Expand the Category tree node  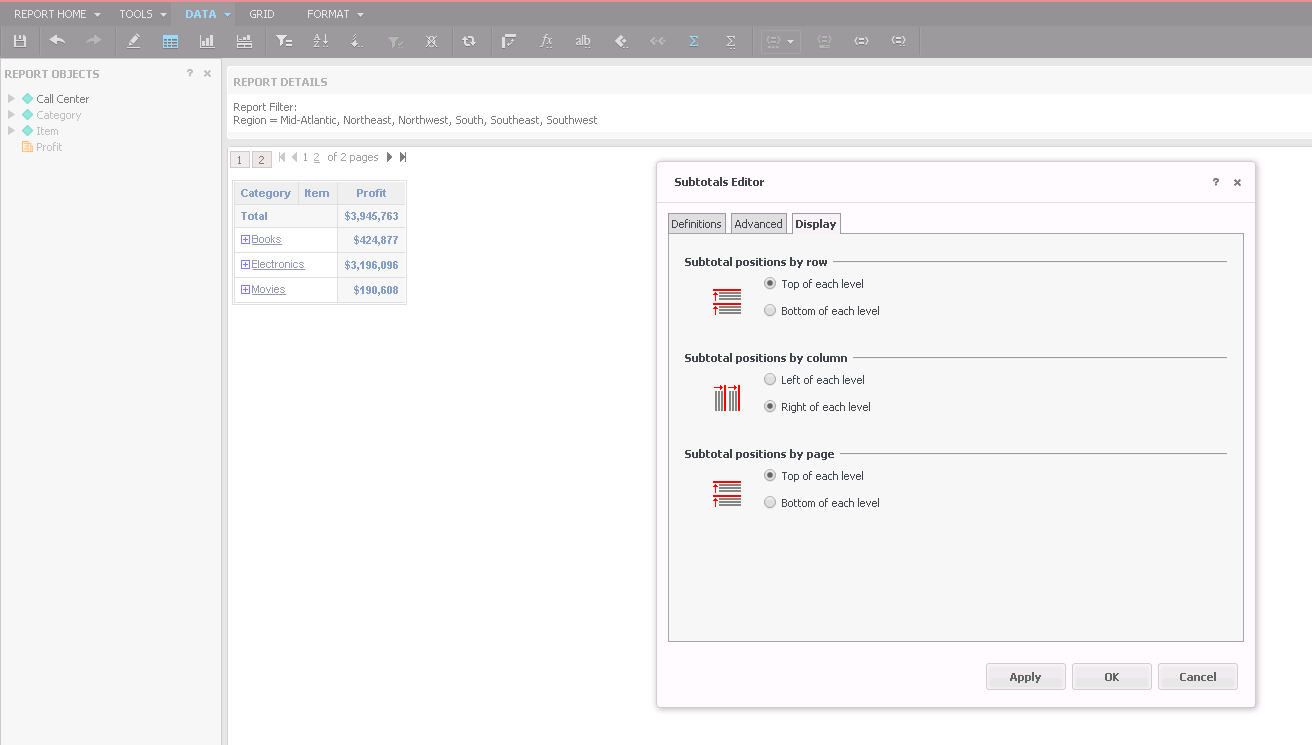[11, 114]
